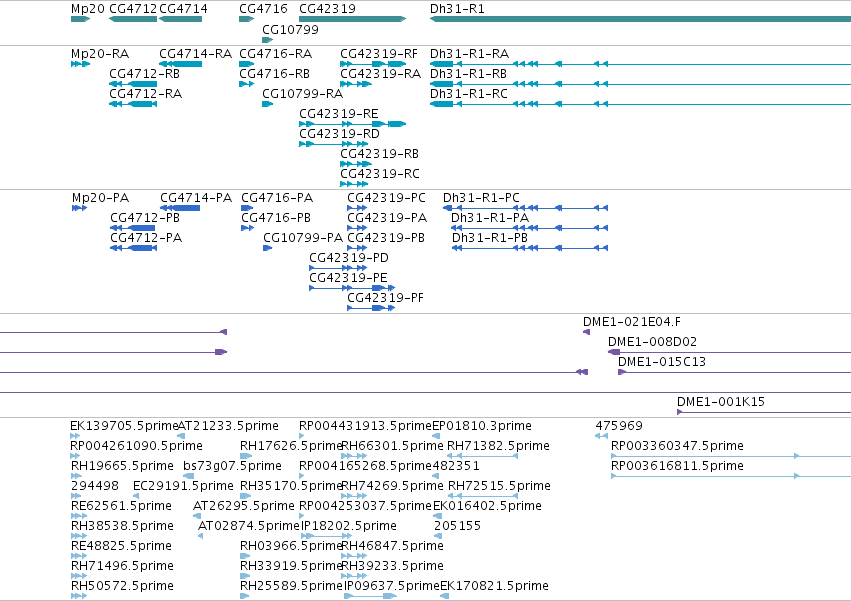Click protein CG42319-PD label
The image size is (851, 601).
pyautogui.click(x=349, y=258)
